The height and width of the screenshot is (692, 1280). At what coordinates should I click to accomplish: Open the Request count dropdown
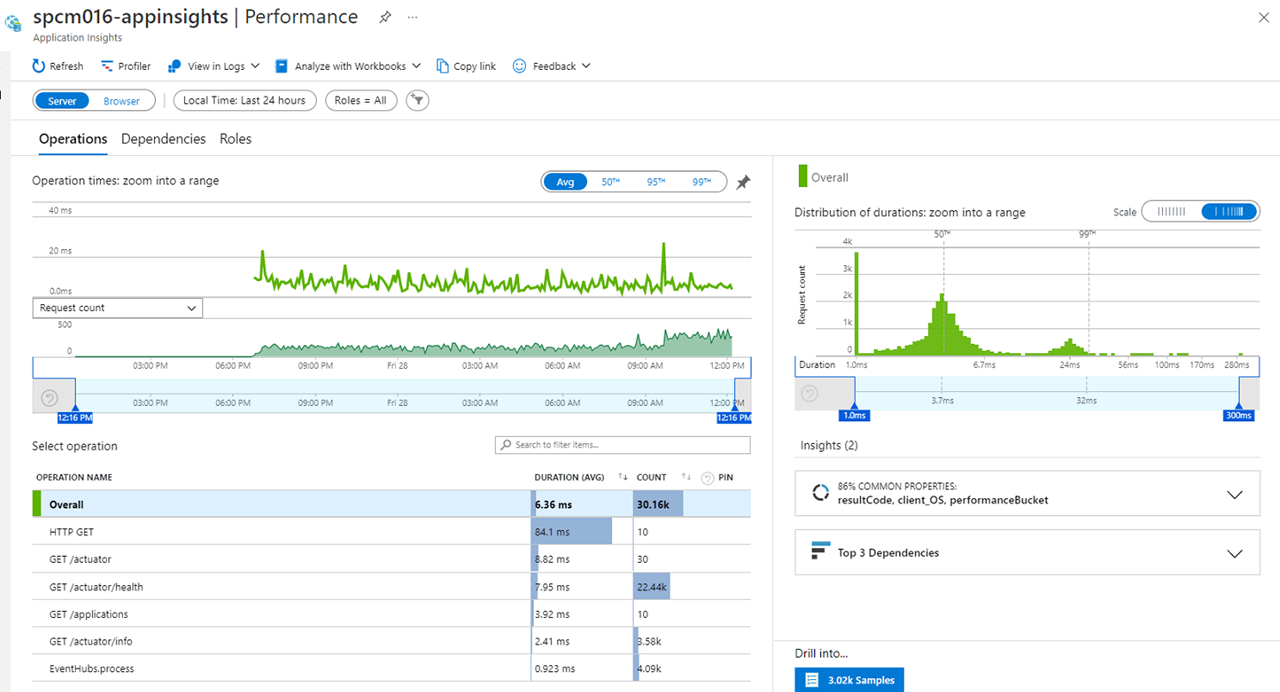[118, 308]
